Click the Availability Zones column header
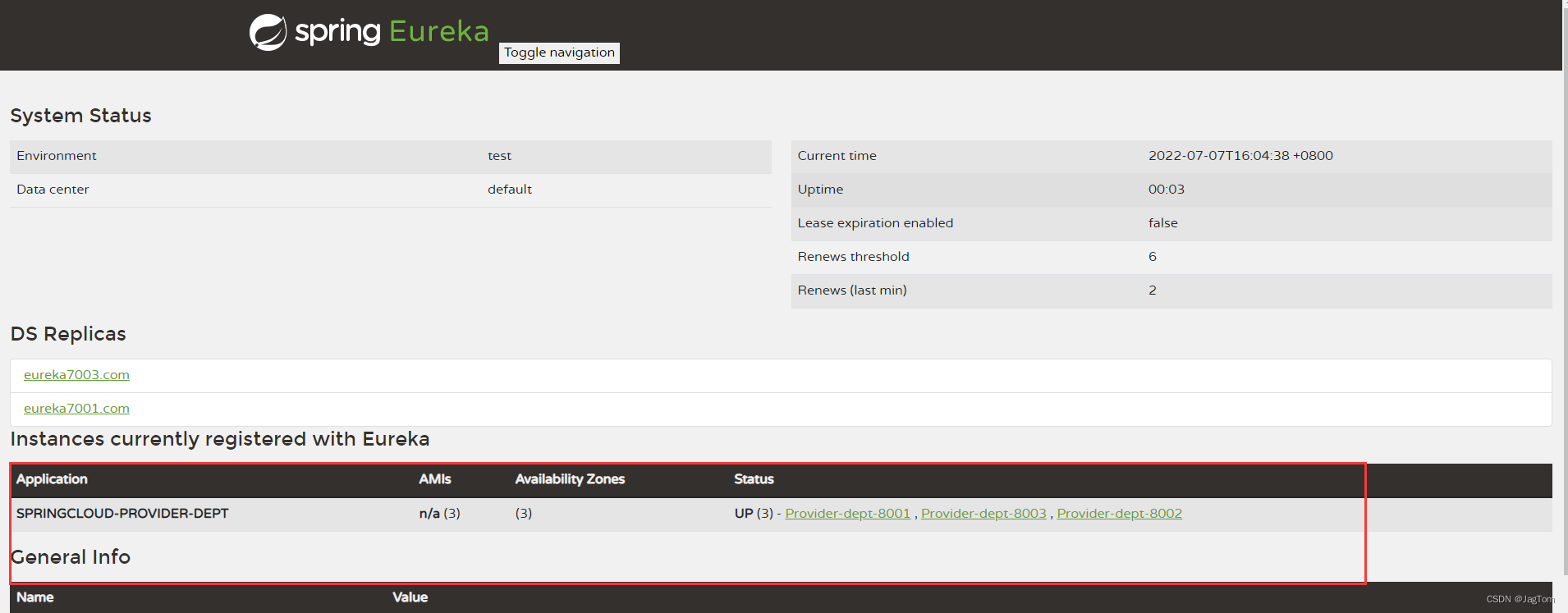The image size is (1568, 613). coord(570,479)
